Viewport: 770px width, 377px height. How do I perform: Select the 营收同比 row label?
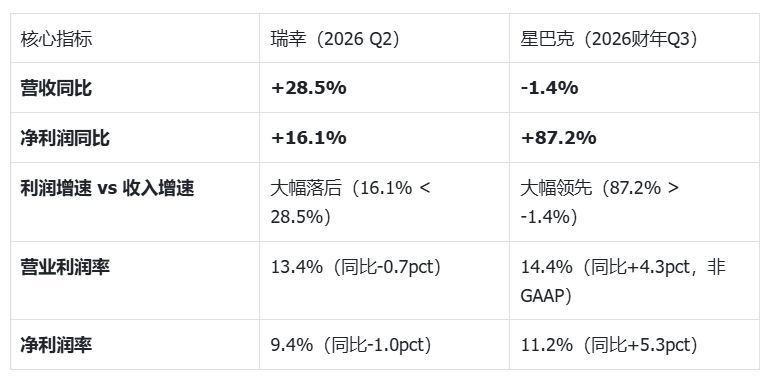[x=56, y=88]
